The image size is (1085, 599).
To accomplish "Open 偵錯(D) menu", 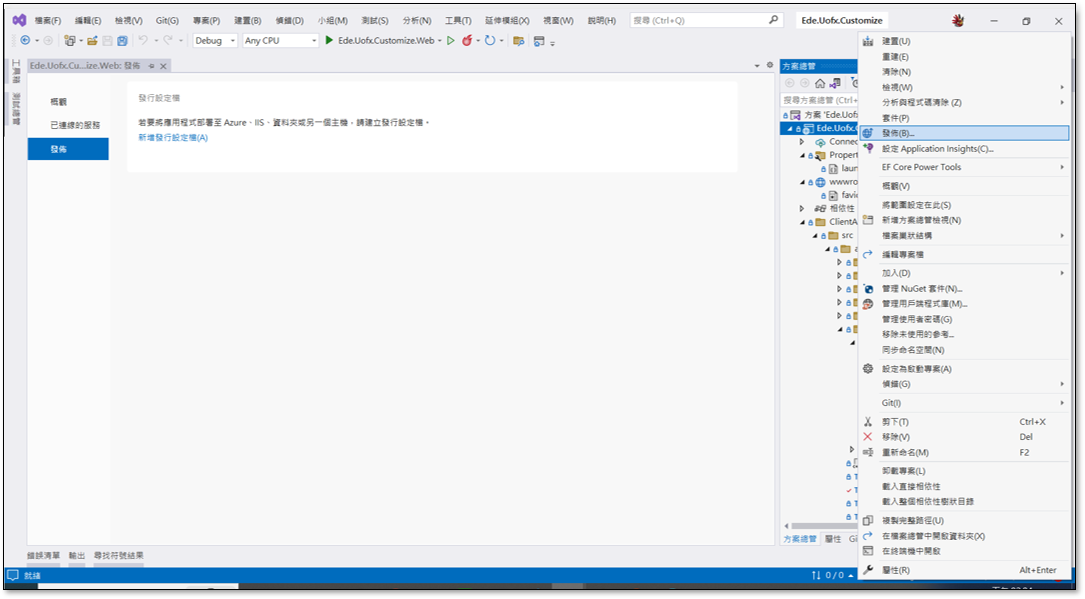I will point(289,21).
